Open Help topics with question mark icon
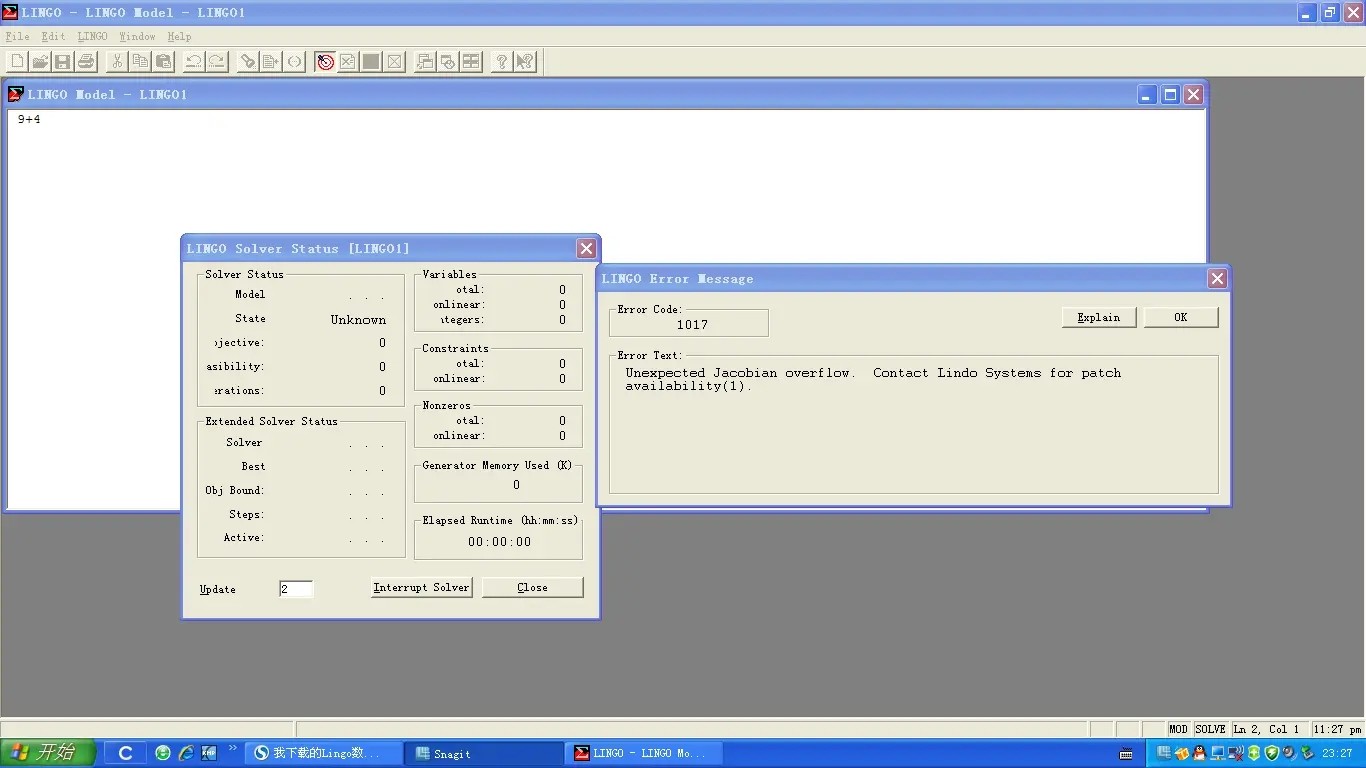Image resolution: width=1366 pixels, height=768 pixels. pyautogui.click(x=502, y=62)
